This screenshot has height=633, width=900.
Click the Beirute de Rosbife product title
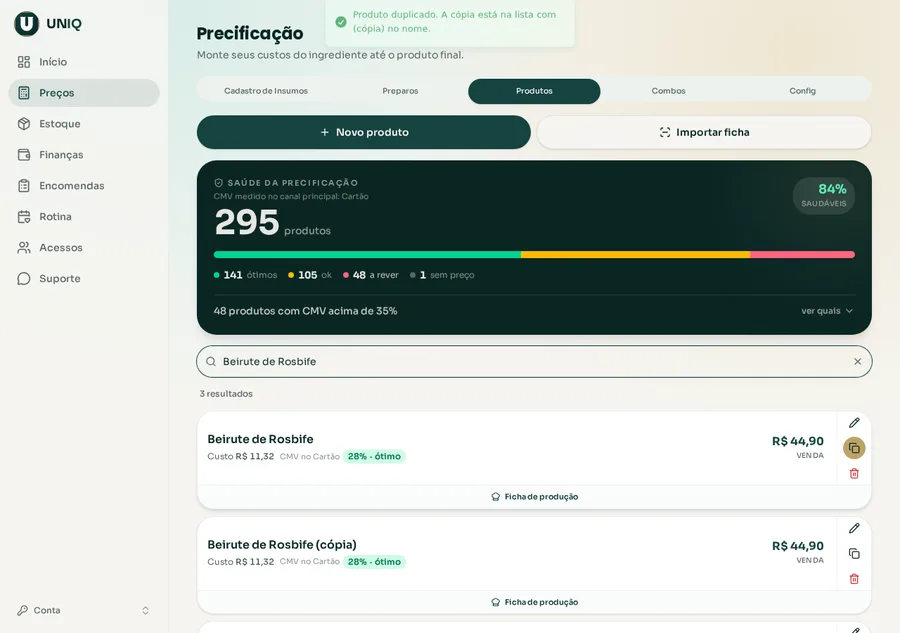pos(261,439)
